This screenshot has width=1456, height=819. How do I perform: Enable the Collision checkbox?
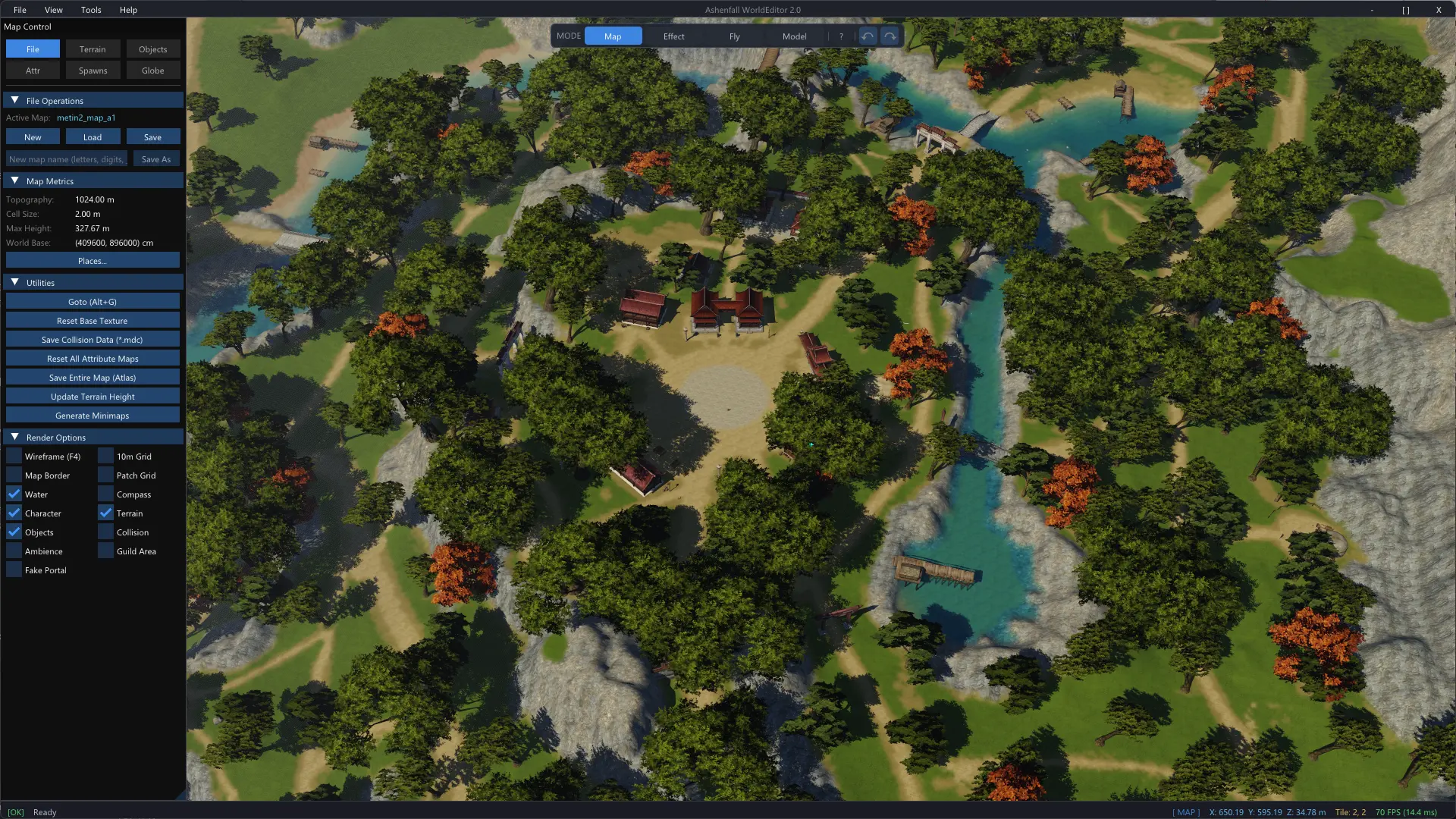click(x=105, y=532)
